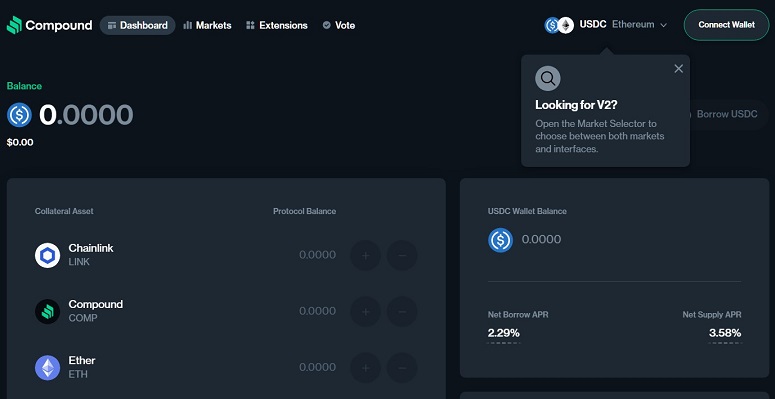Select the Dashboard tab

click(137, 25)
